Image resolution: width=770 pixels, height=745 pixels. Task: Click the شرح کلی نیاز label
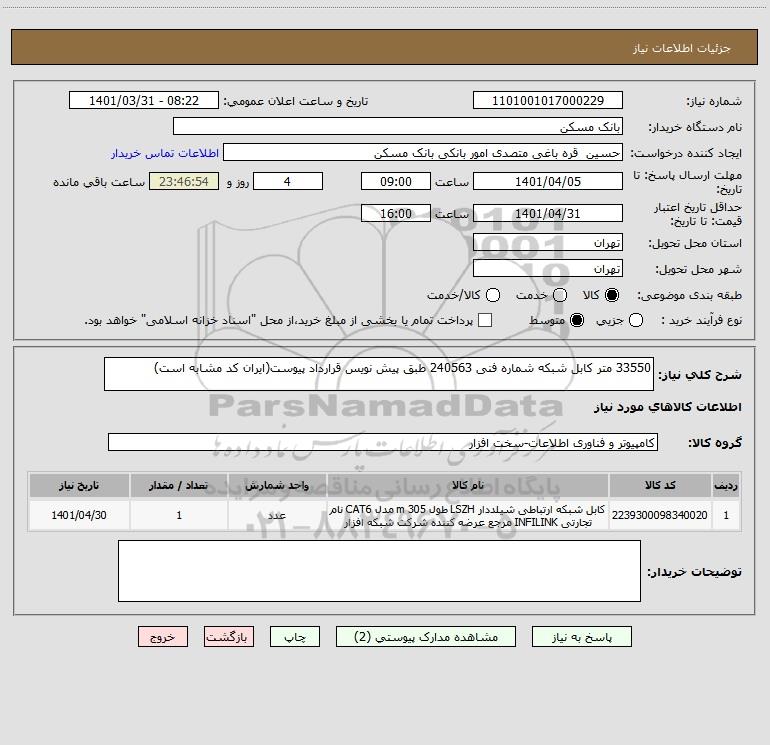[x=700, y=375]
